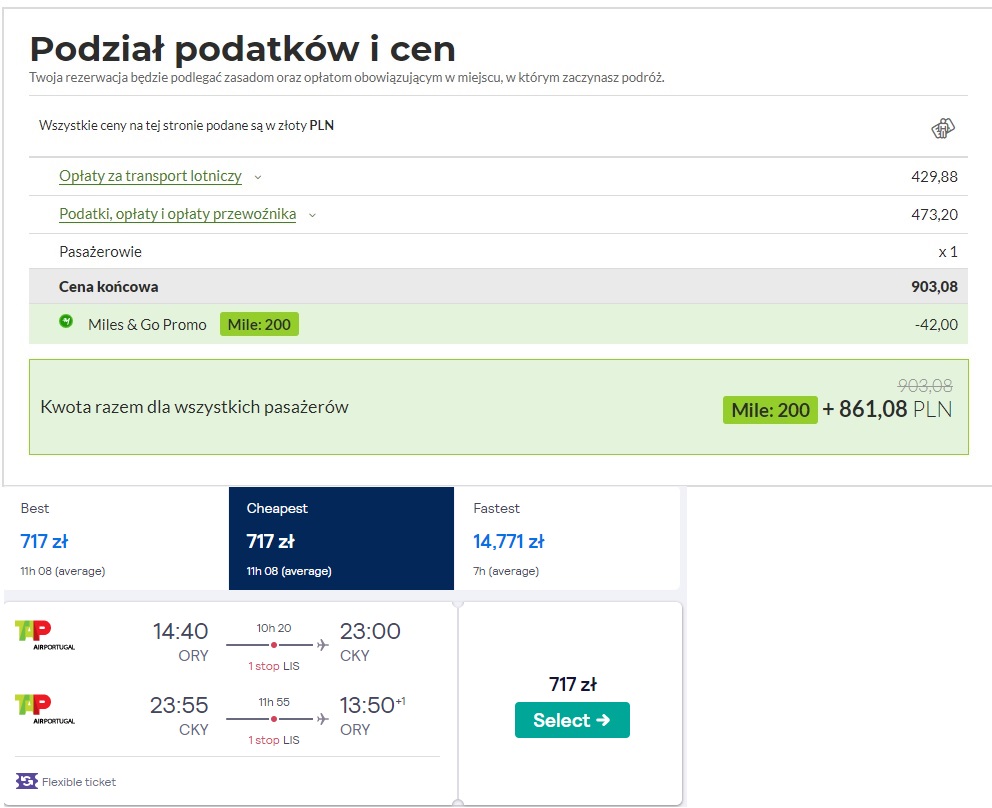Open the Opłaty za transport lotniczy link
This screenshot has width=992, height=808.
151,176
